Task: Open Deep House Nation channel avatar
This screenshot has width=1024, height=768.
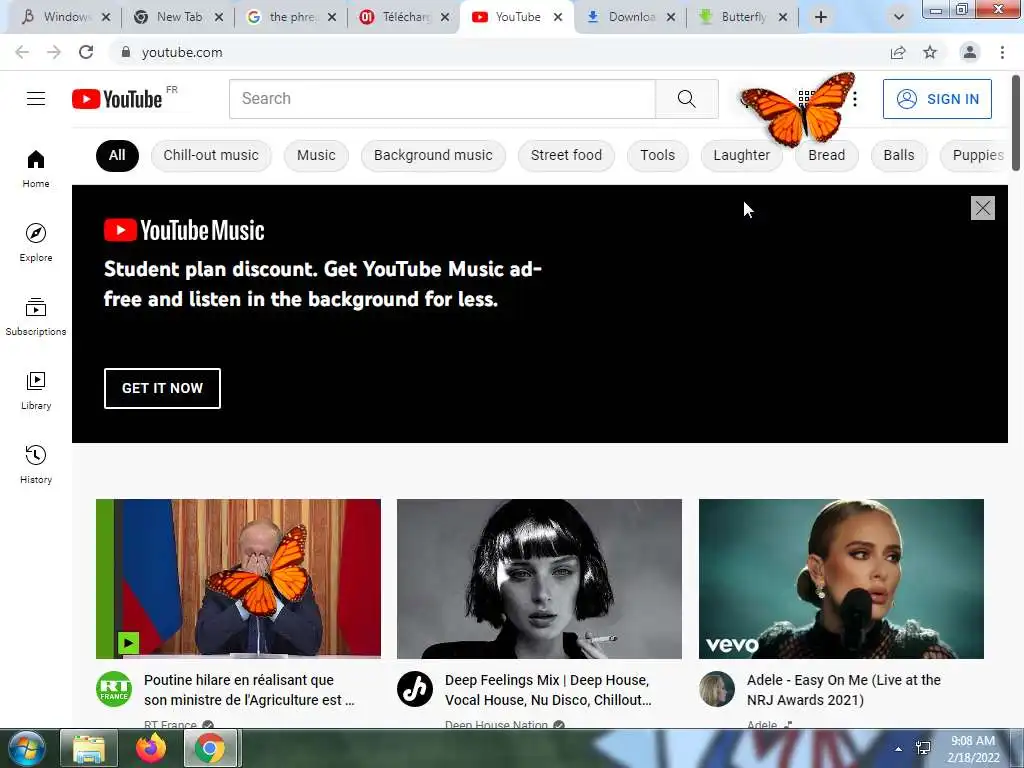Action: (x=415, y=689)
